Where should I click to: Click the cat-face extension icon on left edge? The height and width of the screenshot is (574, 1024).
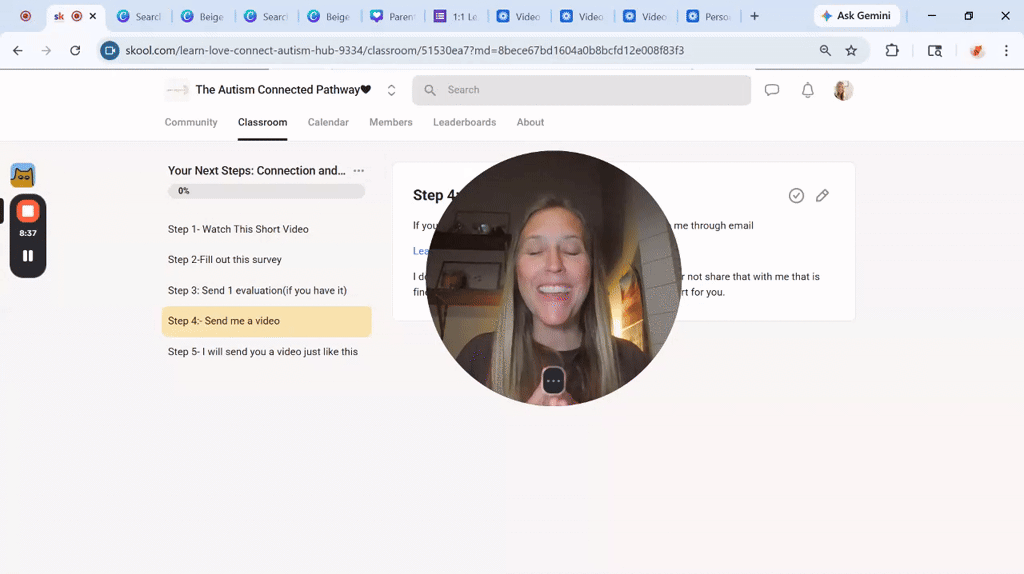pyautogui.click(x=23, y=175)
